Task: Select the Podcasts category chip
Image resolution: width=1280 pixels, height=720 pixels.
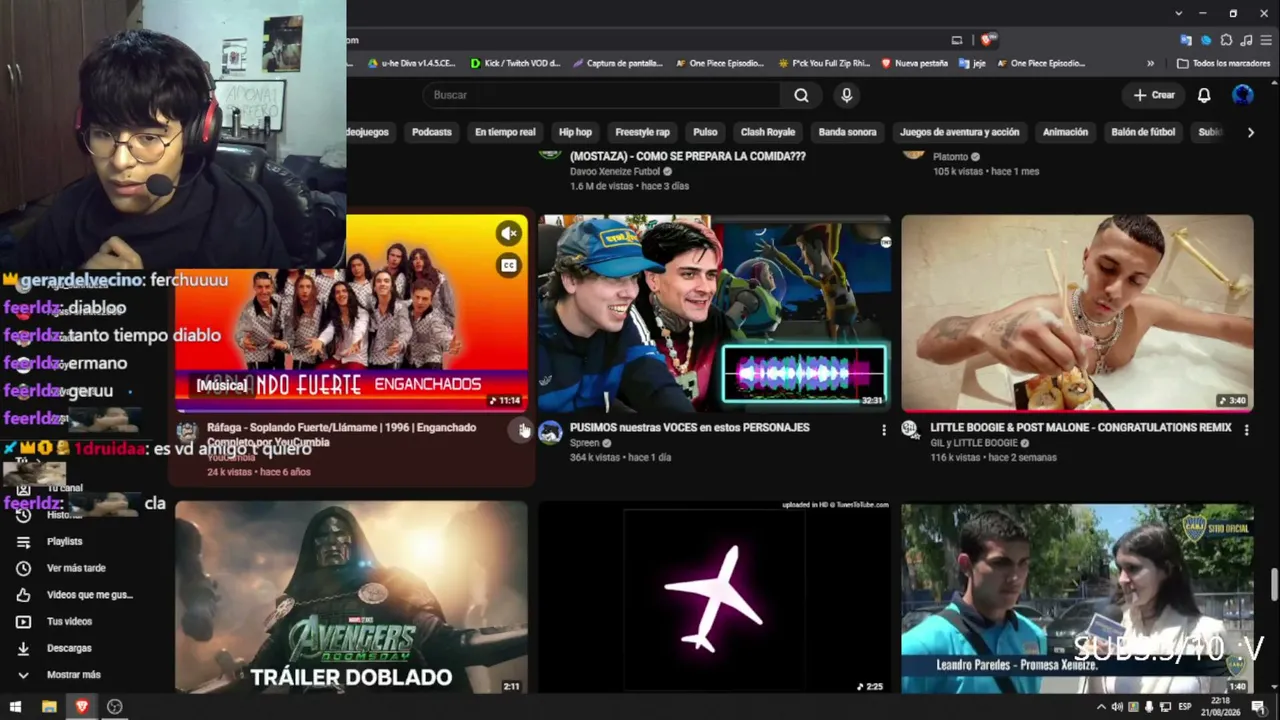Action: tap(432, 132)
